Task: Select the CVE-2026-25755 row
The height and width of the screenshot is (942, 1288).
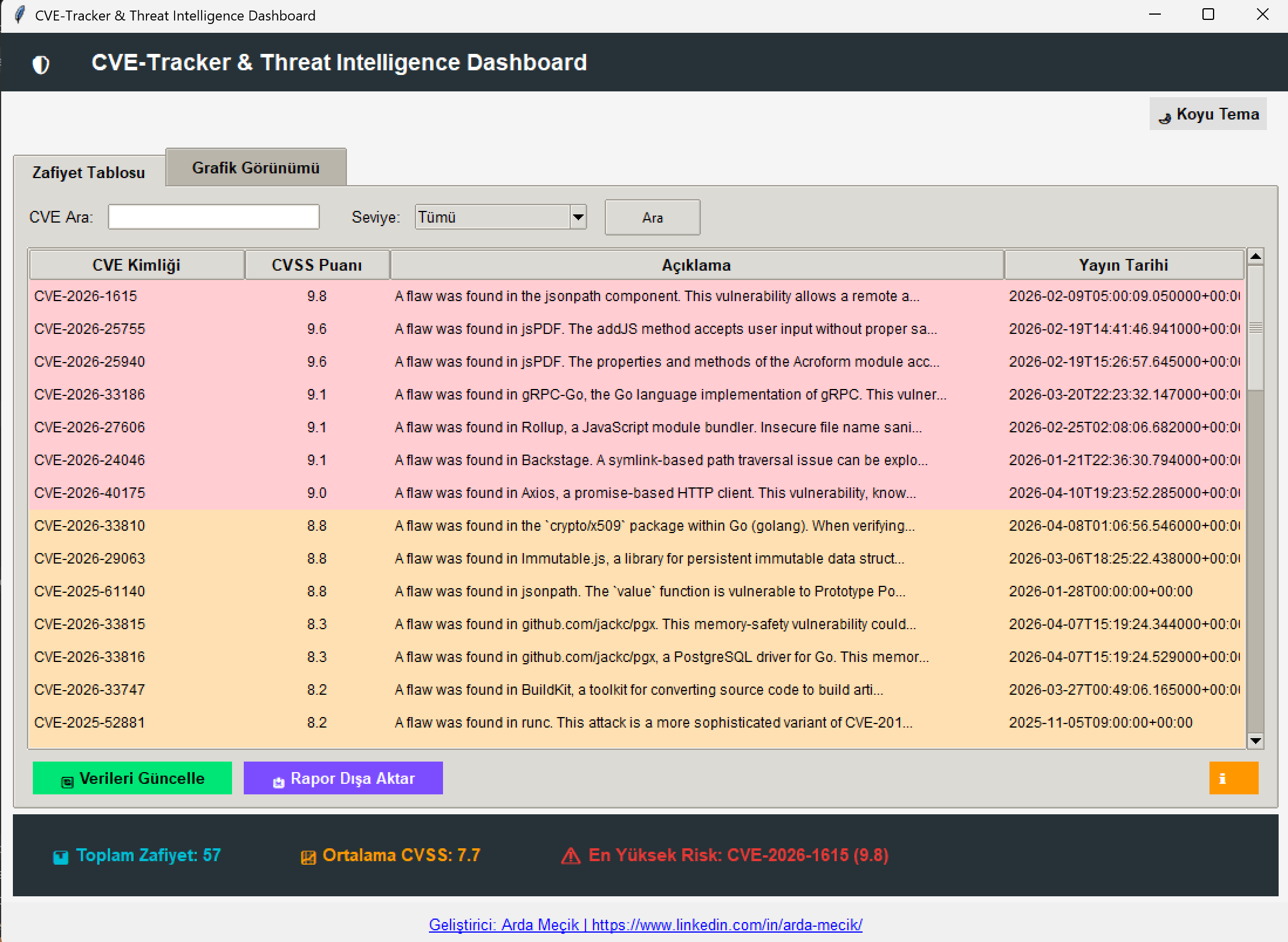Action: (x=637, y=329)
